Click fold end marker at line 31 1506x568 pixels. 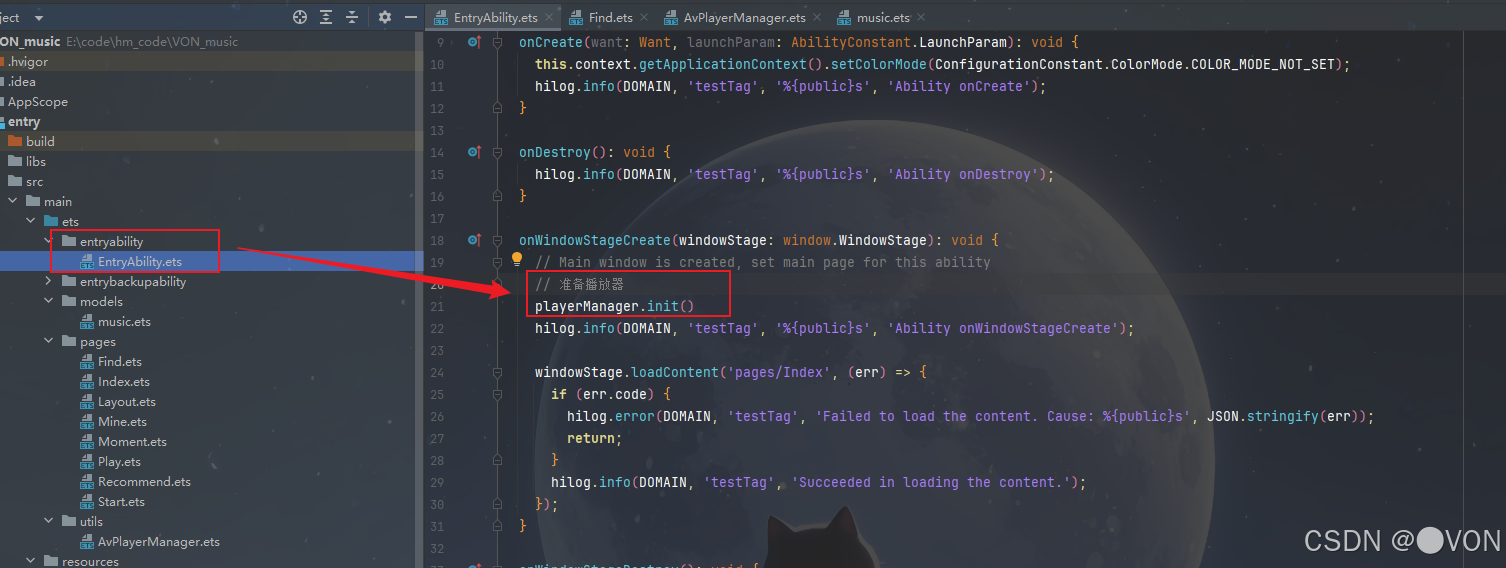point(497,526)
